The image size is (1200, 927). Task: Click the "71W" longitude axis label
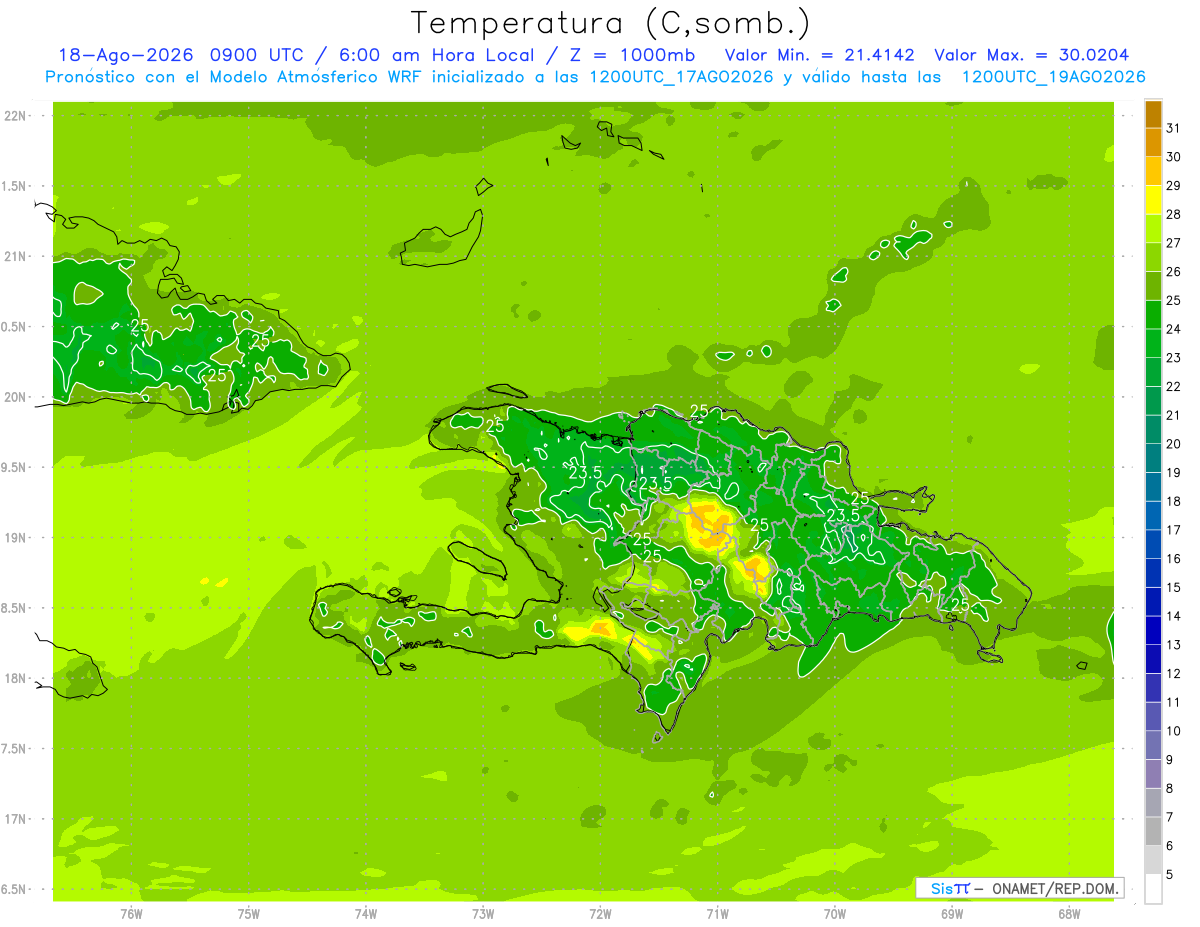pos(717,913)
